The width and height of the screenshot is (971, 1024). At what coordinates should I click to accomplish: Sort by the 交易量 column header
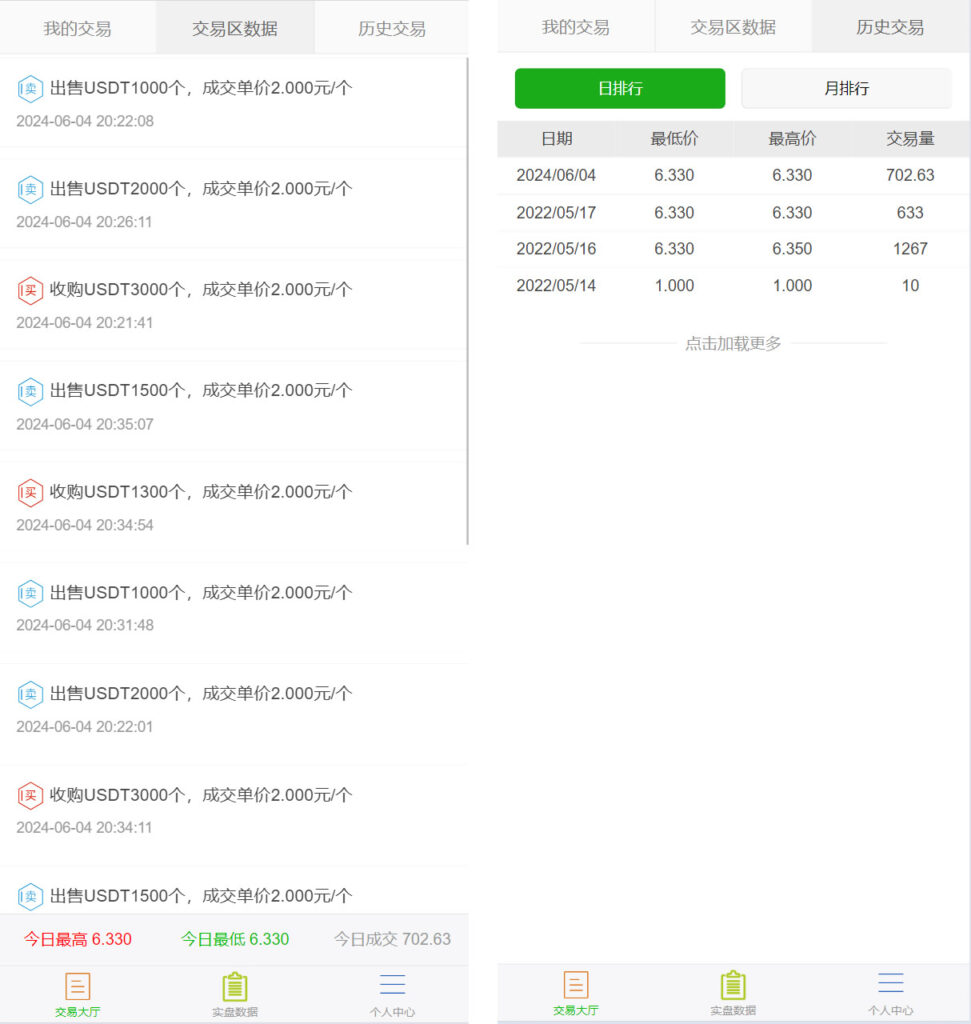pos(909,139)
